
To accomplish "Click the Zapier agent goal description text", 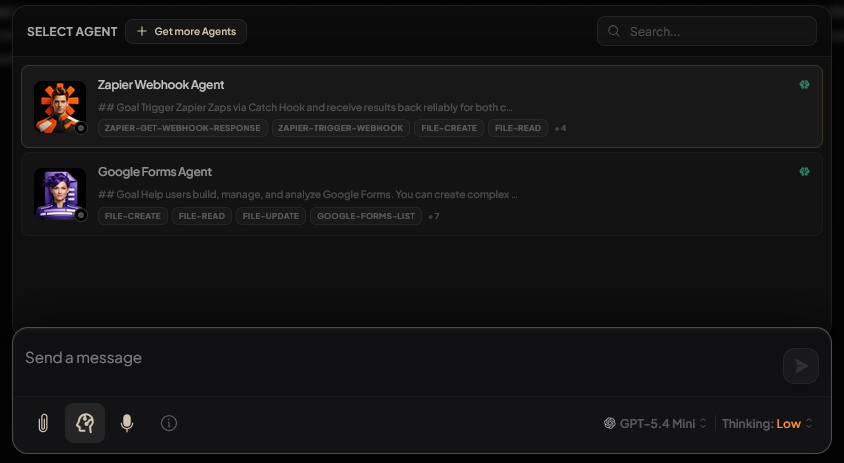I will (305, 107).
